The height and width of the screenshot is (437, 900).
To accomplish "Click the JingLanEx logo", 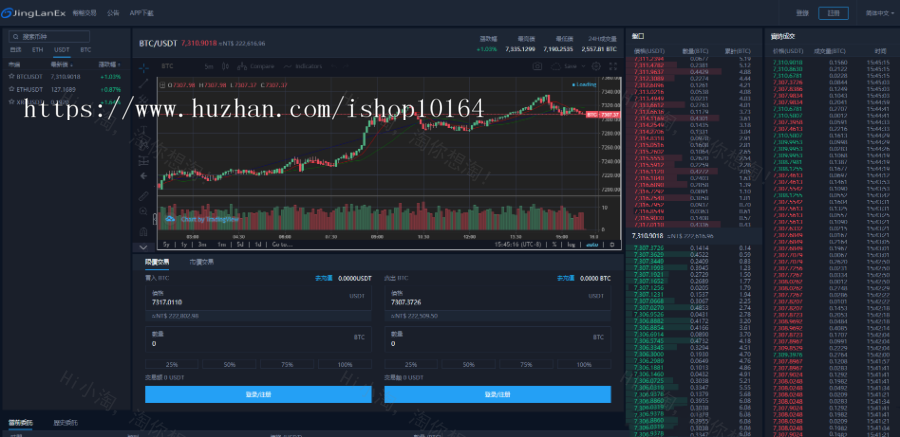I will [36, 13].
